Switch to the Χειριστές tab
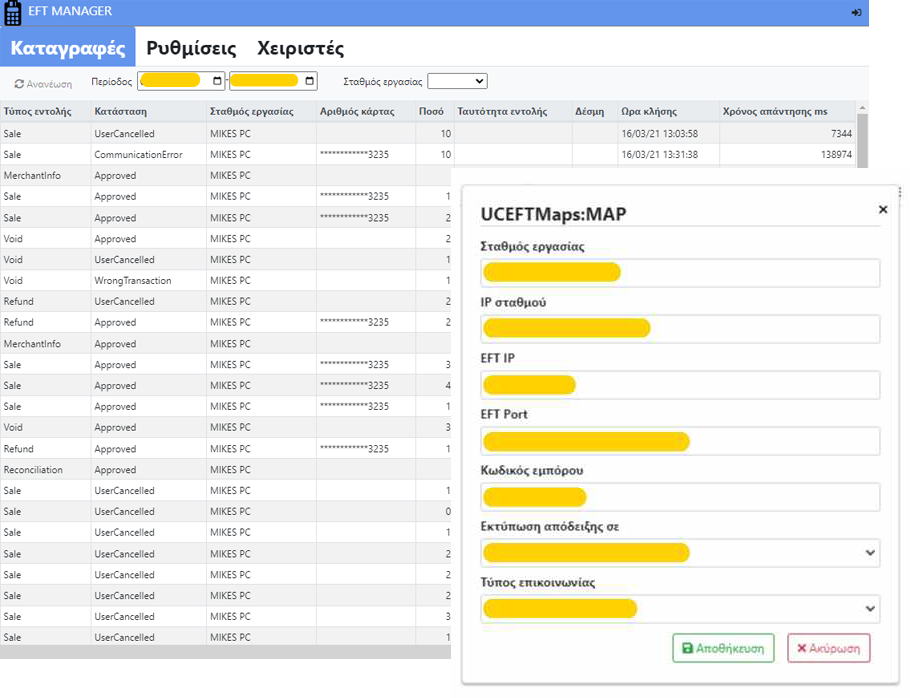The height and width of the screenshot is (698, 910). [x=300, y=48]
